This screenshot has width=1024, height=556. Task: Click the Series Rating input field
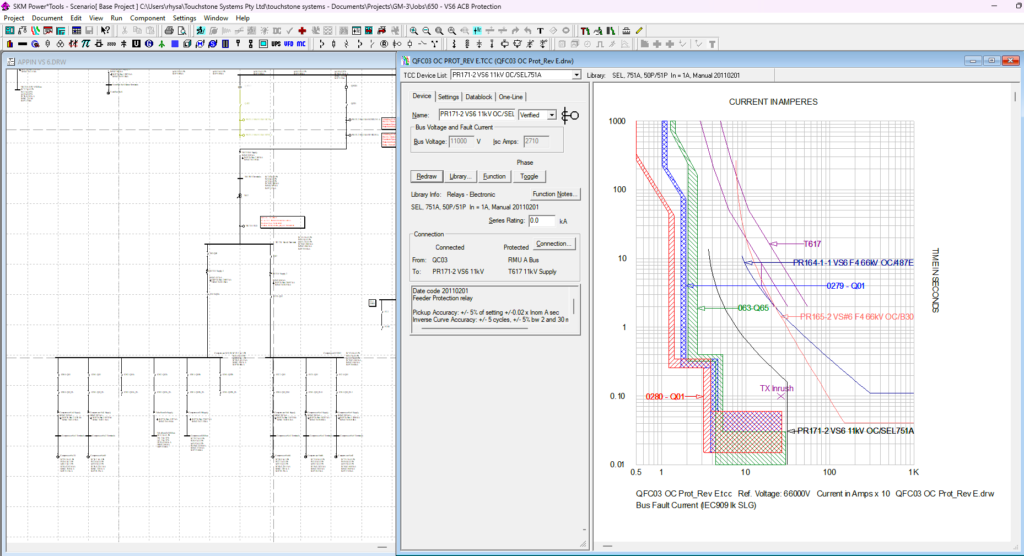[541, 220]
